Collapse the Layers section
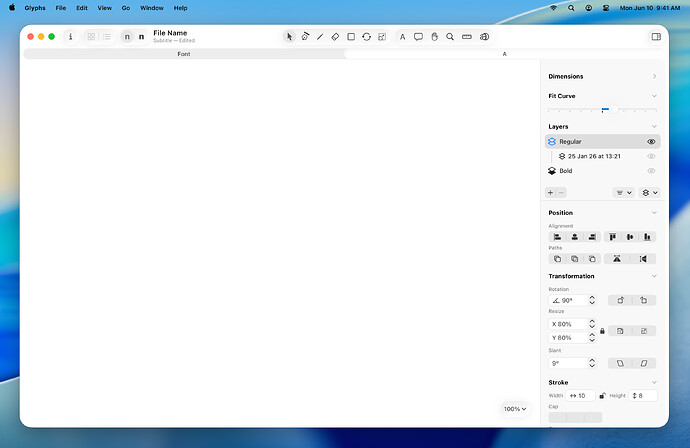 pos(654,126)
